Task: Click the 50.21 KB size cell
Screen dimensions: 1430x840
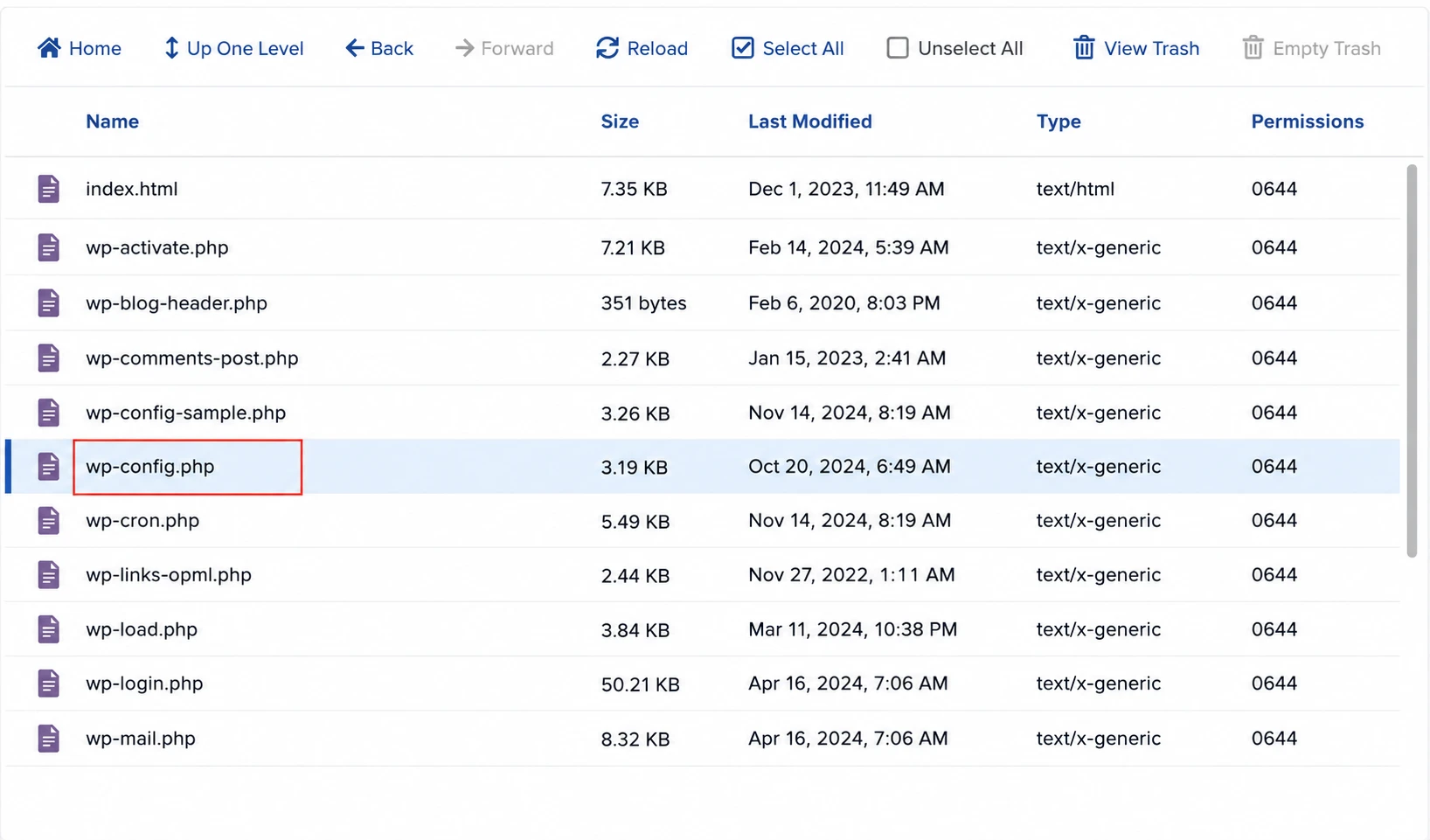Action: (x=641, y=684)
